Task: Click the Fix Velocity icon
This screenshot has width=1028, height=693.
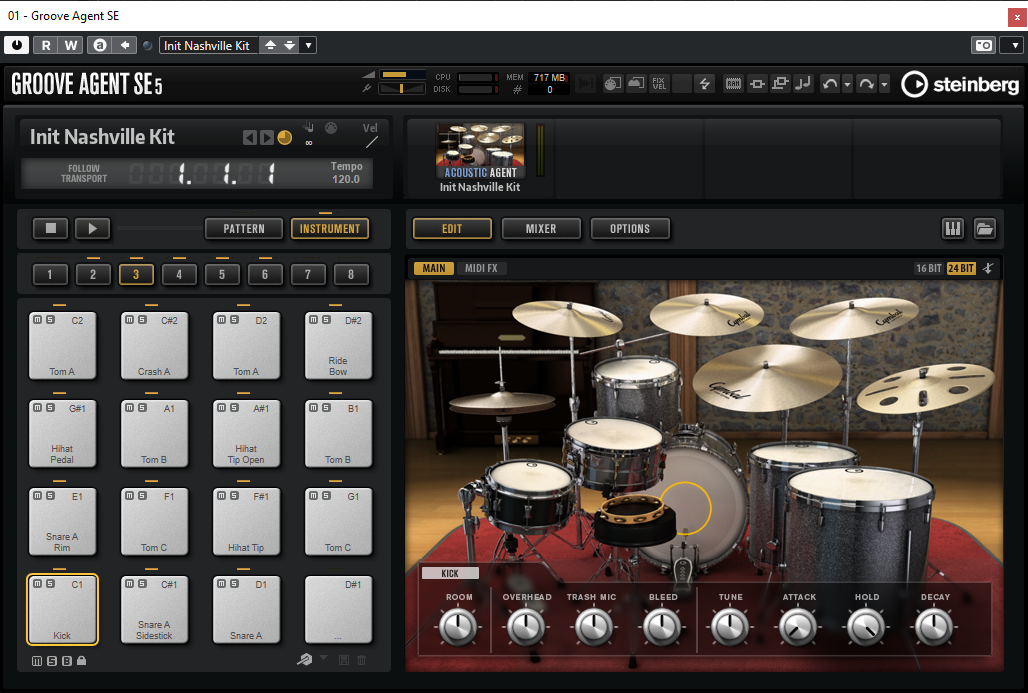Action: [659, 83]
